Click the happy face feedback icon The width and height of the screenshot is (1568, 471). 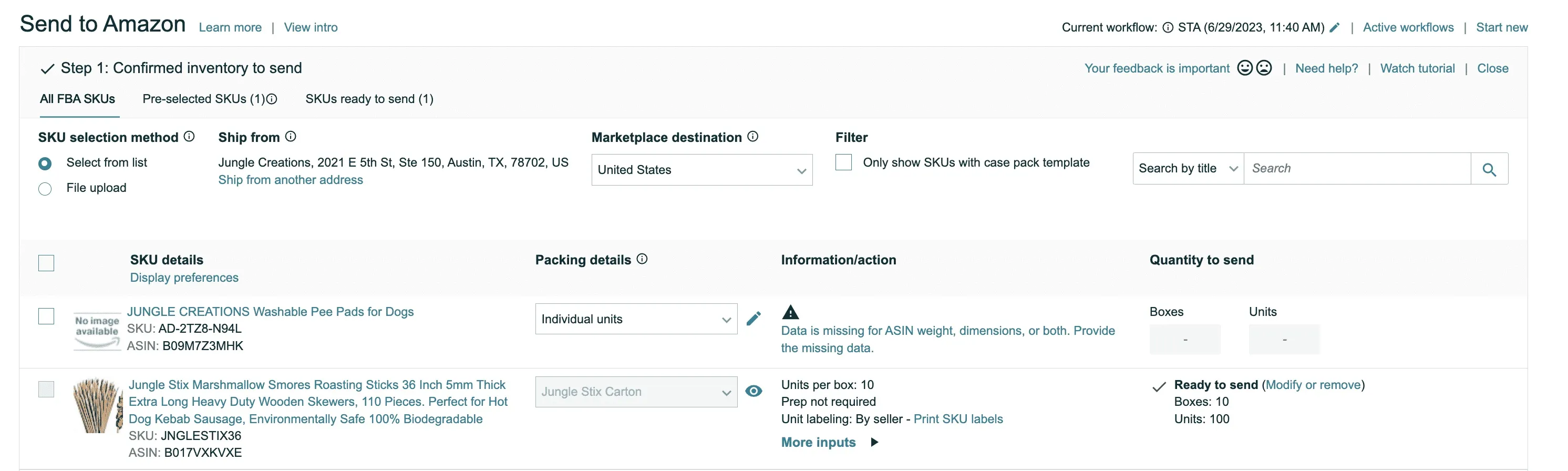1245,68
